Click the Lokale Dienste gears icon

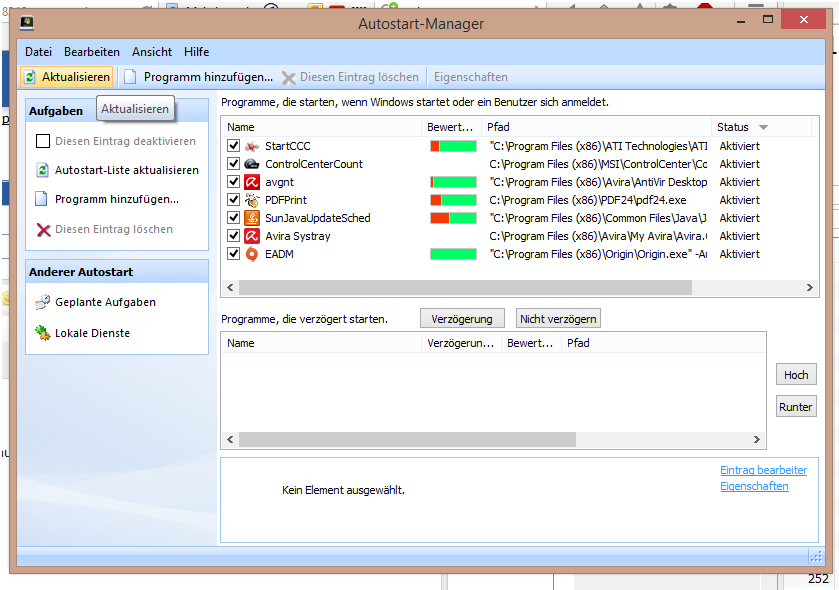coord(43,333)
